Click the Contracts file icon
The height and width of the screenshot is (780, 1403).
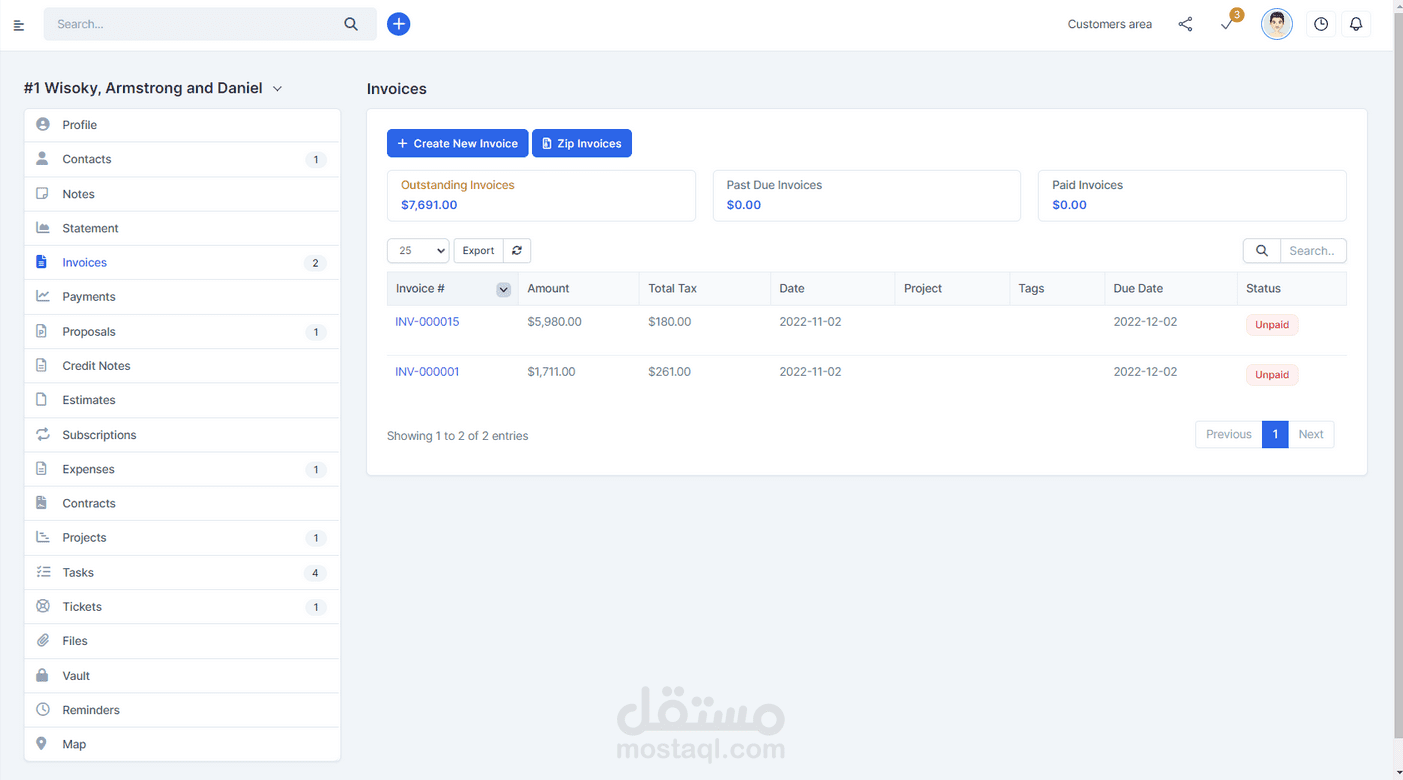pyautogui.click(x=42, y=503)
